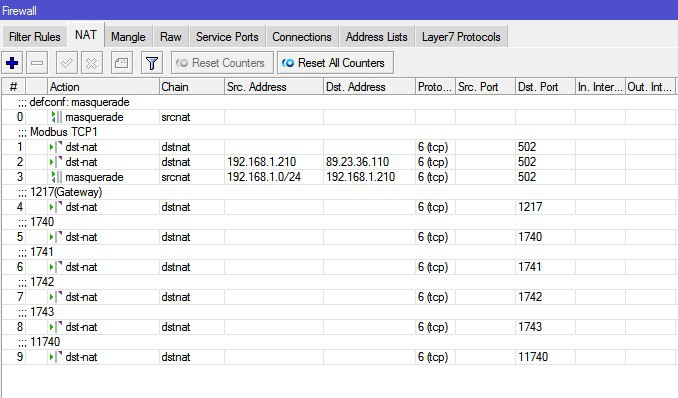Viewport: 678px width, 398px height.
Task: Select the '11740' comment row
Action: pos(339,342)
